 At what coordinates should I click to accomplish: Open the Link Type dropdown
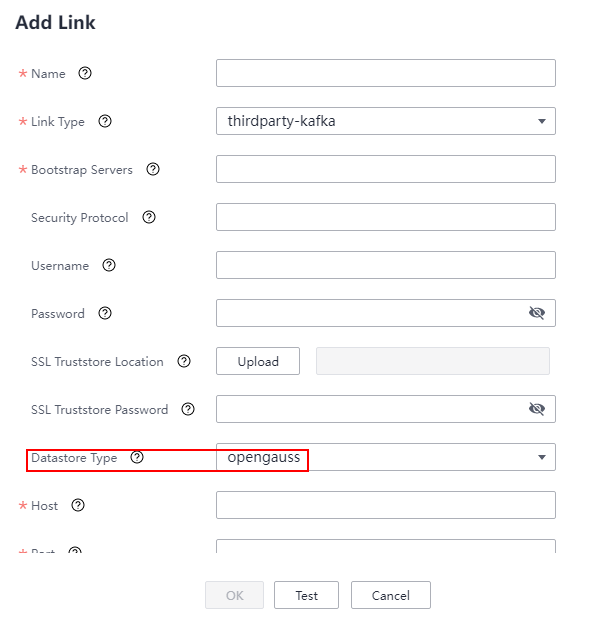(385, 121)
